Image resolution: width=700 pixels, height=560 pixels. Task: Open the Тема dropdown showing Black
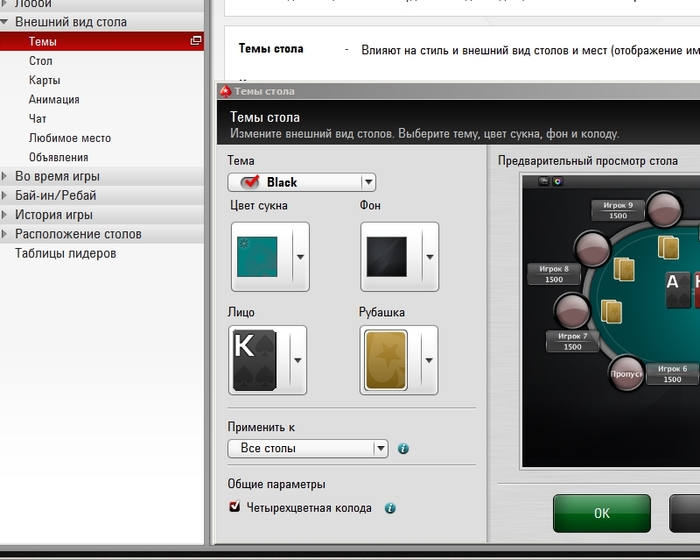302,182
